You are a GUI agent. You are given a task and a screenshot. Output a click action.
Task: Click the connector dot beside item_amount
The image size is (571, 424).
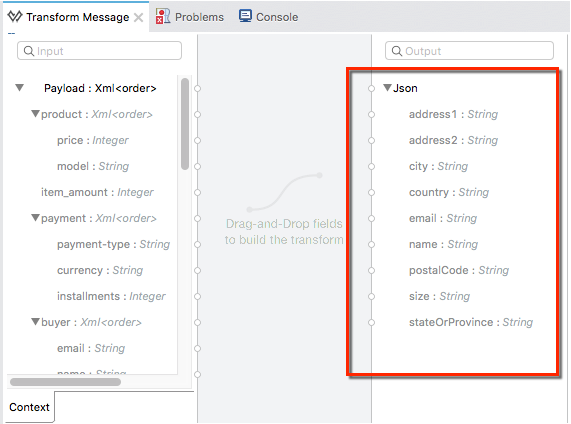(x=197, y=192)
